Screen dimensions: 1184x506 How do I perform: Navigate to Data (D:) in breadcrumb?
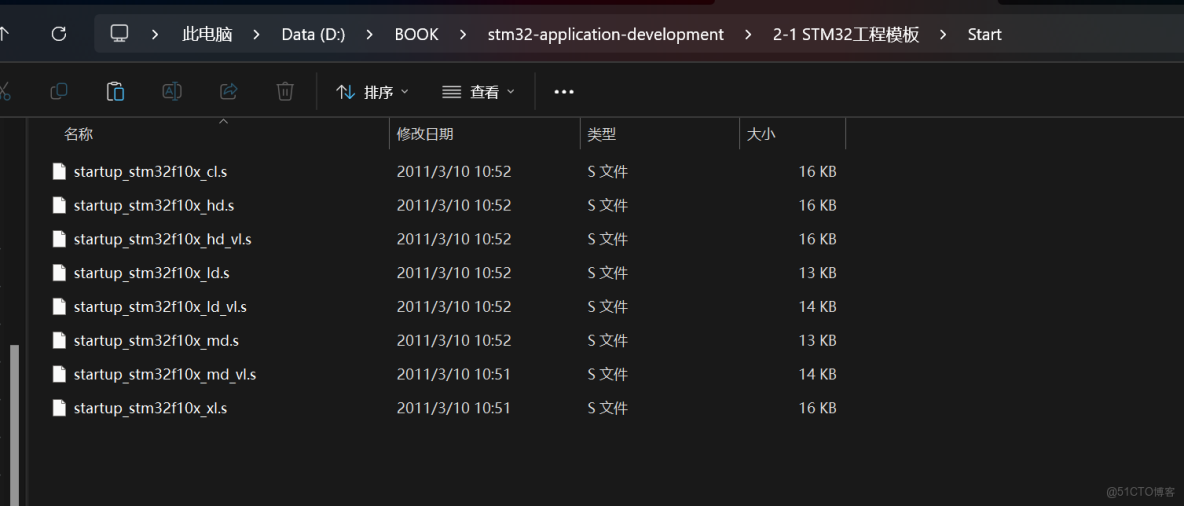[x=313, y=34]
